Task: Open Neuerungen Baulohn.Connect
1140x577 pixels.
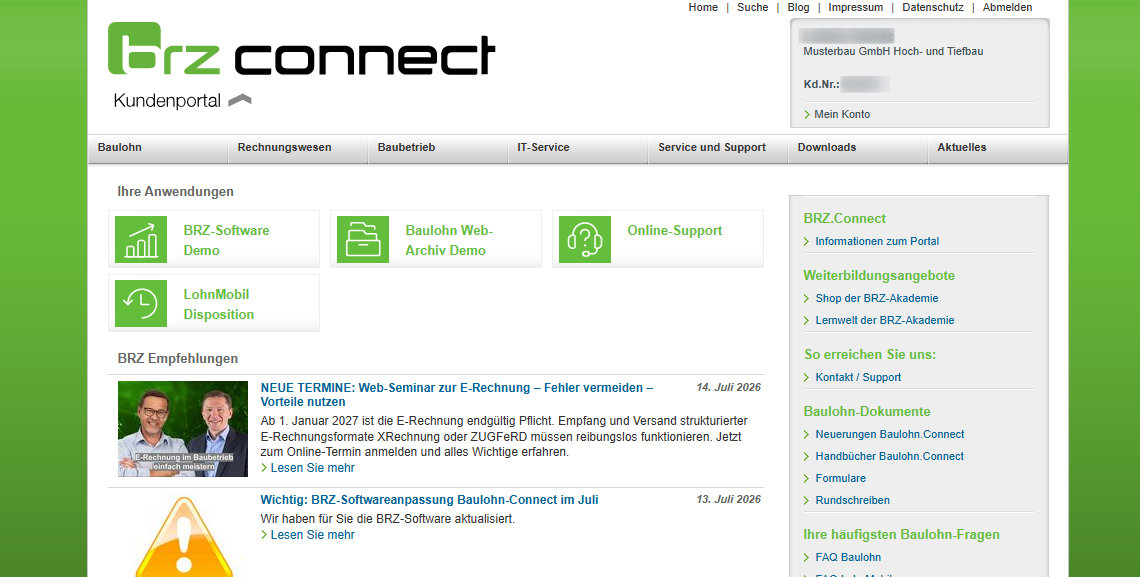Action: tap(890, 434)
